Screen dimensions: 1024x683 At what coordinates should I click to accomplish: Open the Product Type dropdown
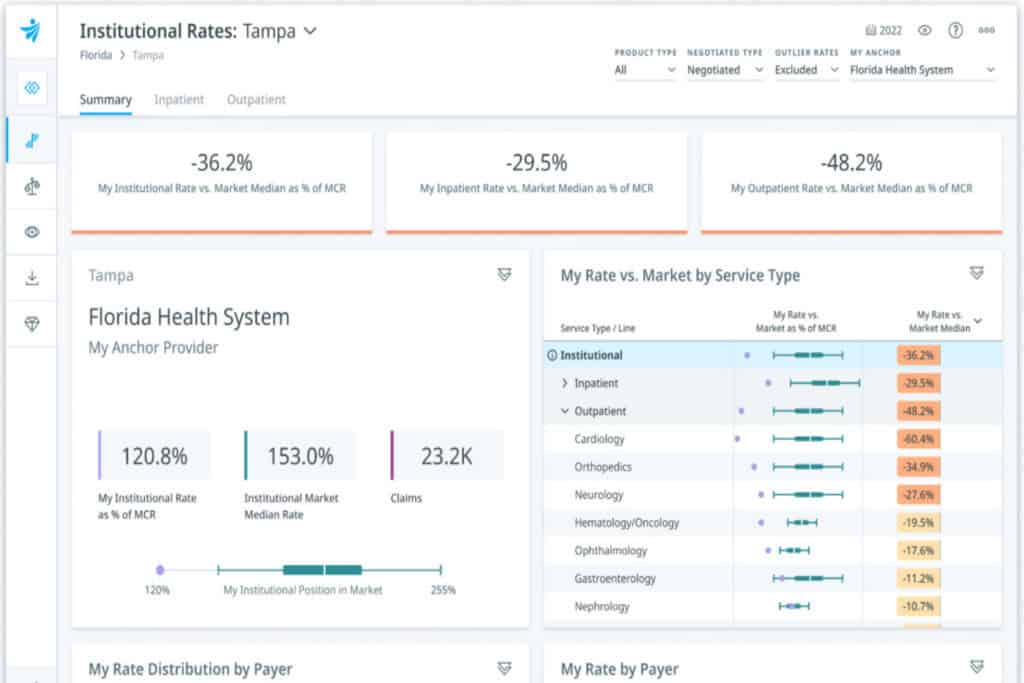(x=645, y=70)
